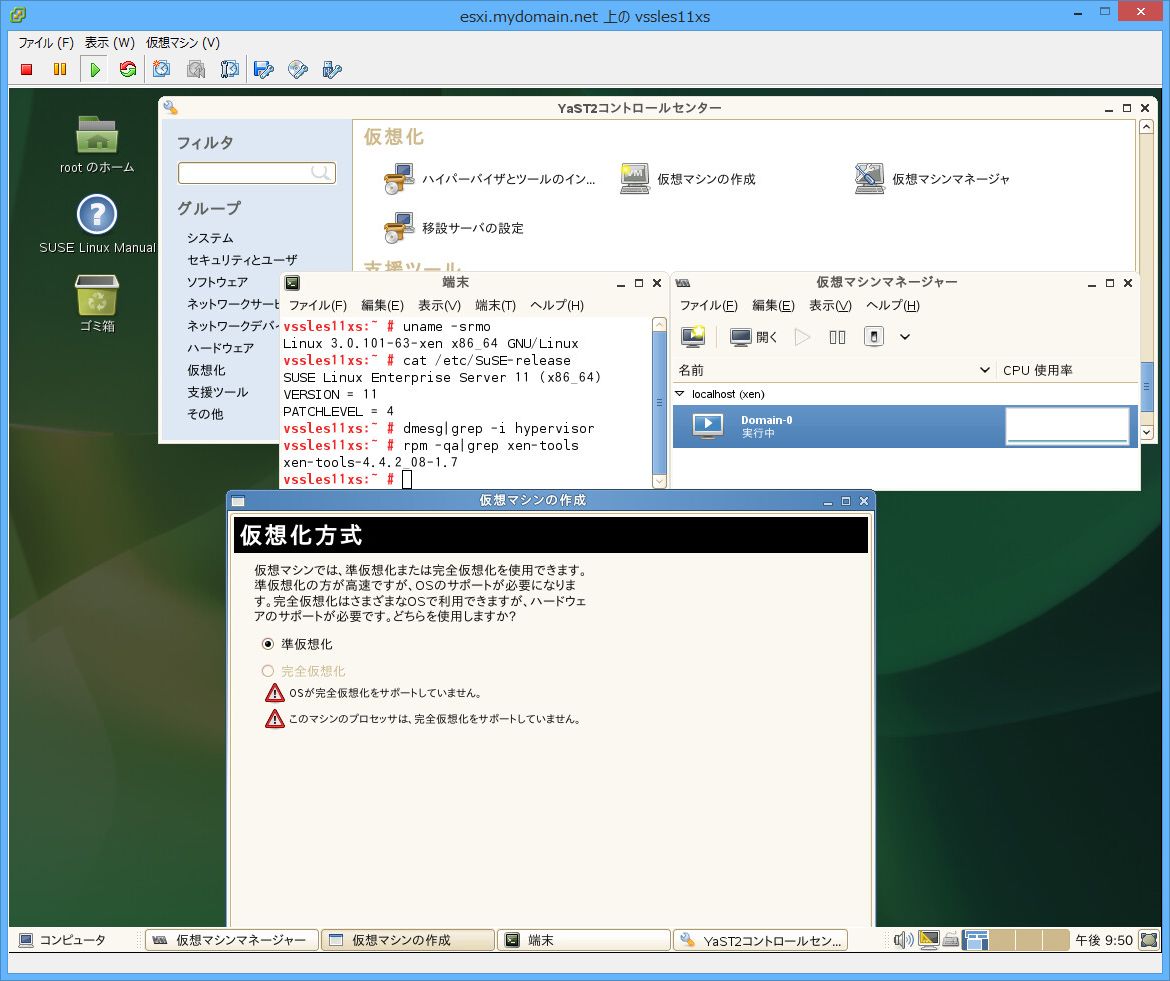Screen dimensions: 1170x981
Task: Click the YaST scrollbar down arrow
Action: [x=1147, y=432]
